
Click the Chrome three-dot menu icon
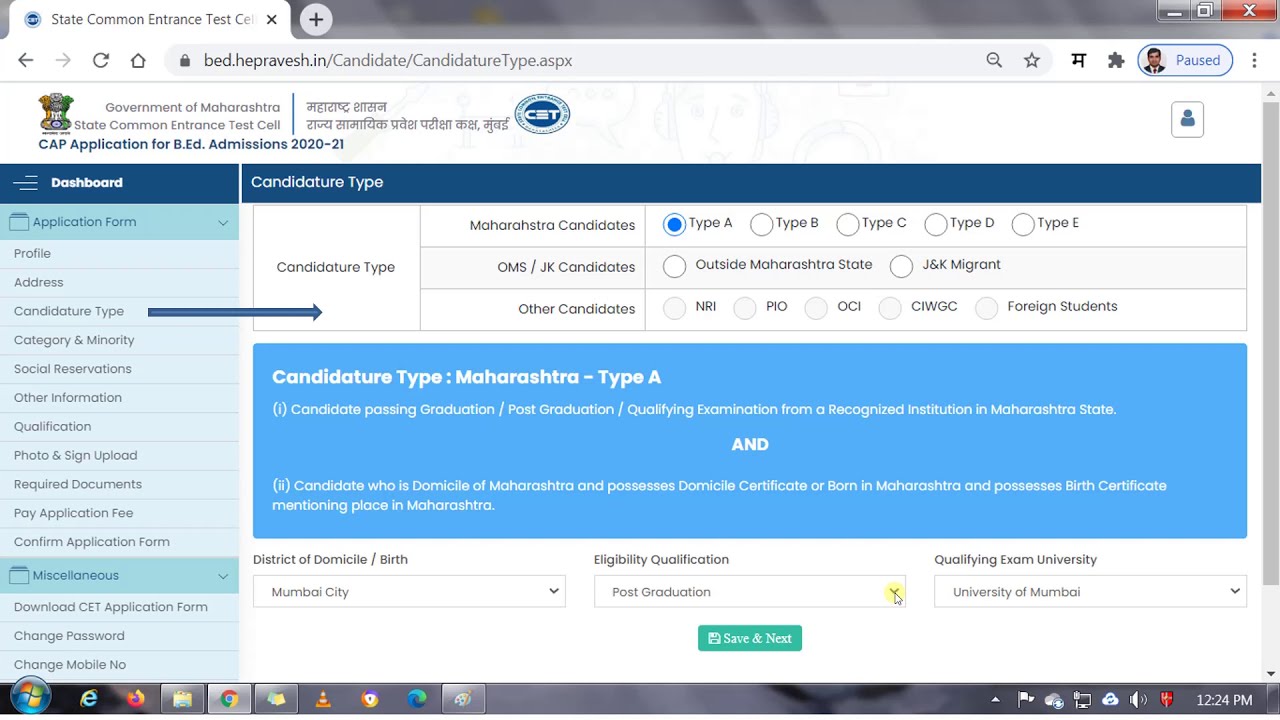(1254, 60)
